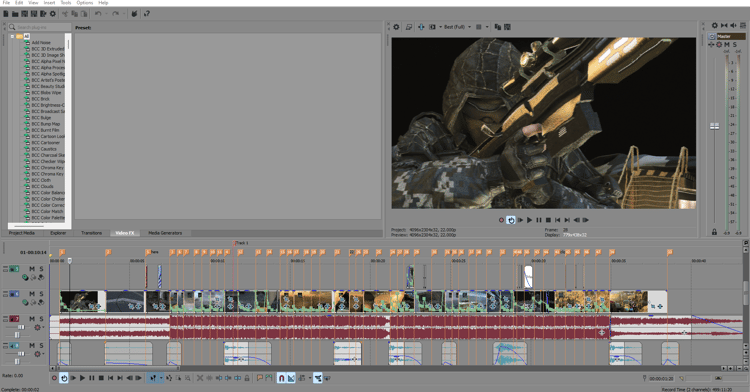Play preview in the video preview transport

coord(529,220)
